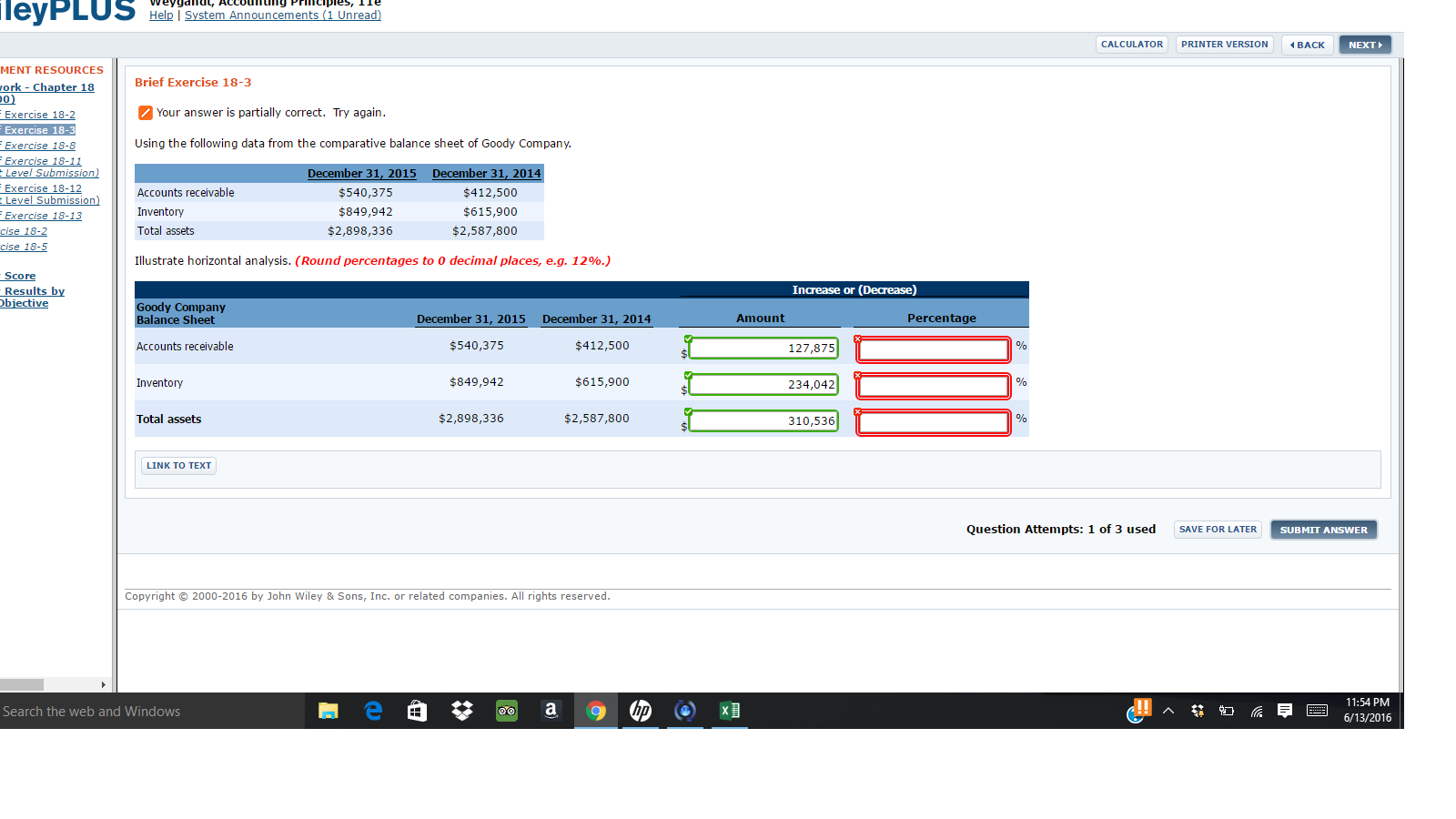Open the blue circular app in the taskbar
Screen dimensions: 1456x819
coord(685,711)
